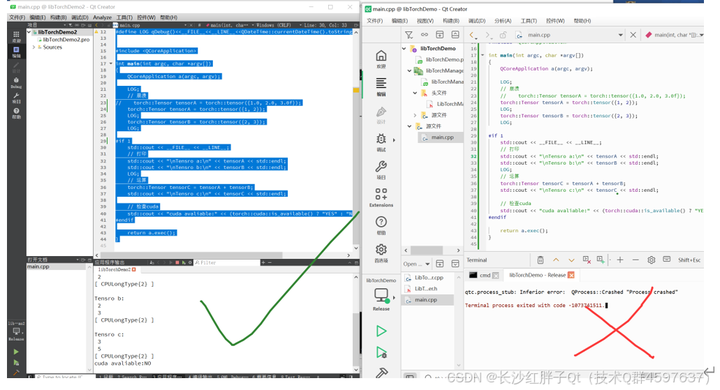
Task: Click vertical scrollbar of left code editor
Action: pyautogui.click(x=356, y=140)
